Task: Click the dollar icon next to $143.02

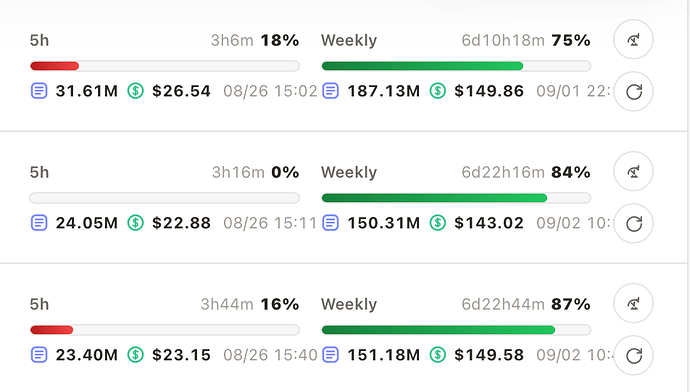Action: pyautogui.click(x=437, y=223)
